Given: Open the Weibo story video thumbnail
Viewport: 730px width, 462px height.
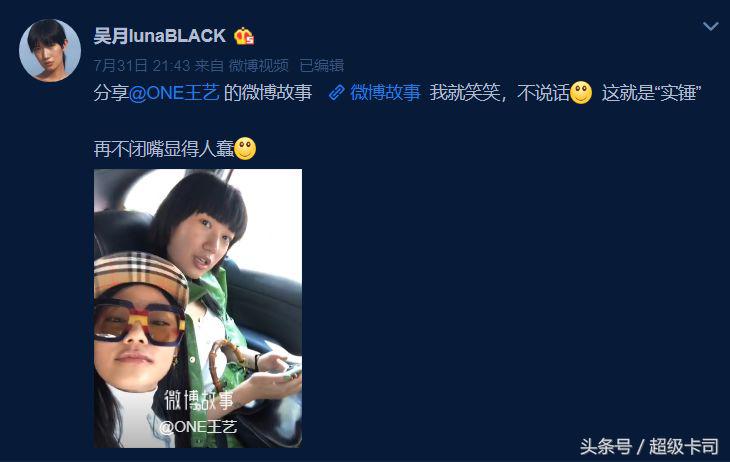Looking at the screenshot, I should point(198,308).
